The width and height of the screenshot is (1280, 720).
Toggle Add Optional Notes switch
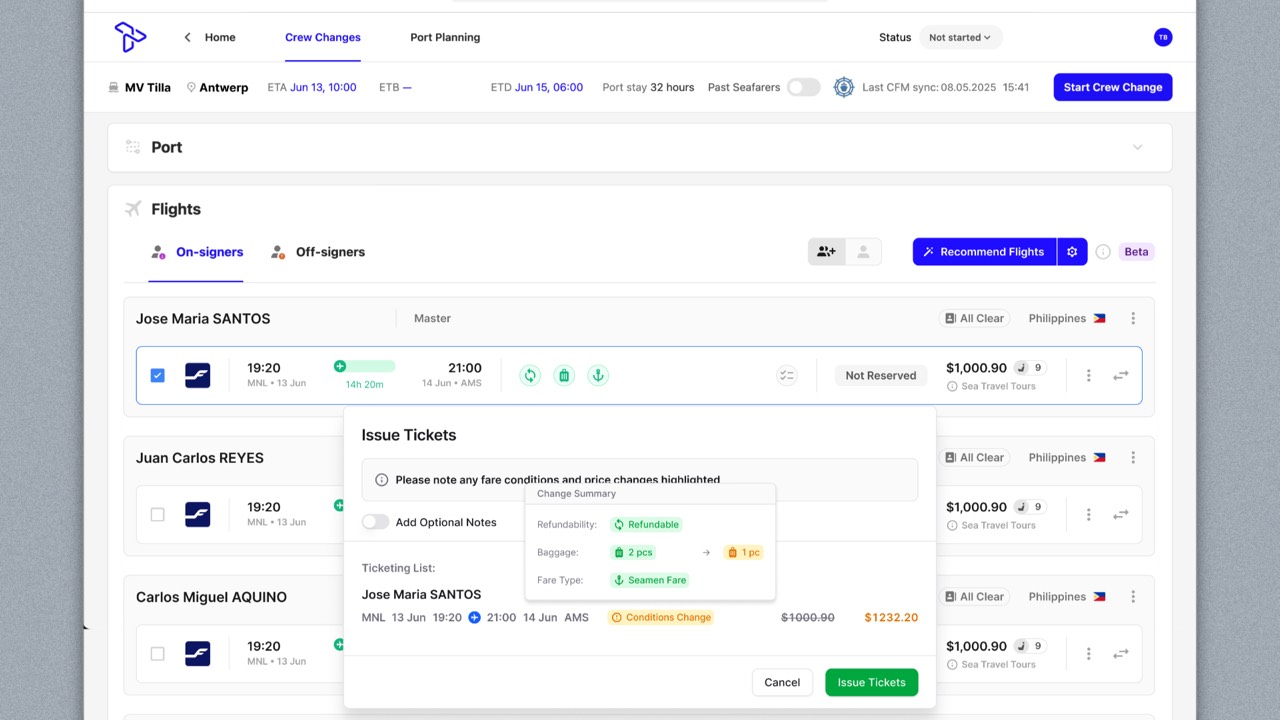point(375,522)
